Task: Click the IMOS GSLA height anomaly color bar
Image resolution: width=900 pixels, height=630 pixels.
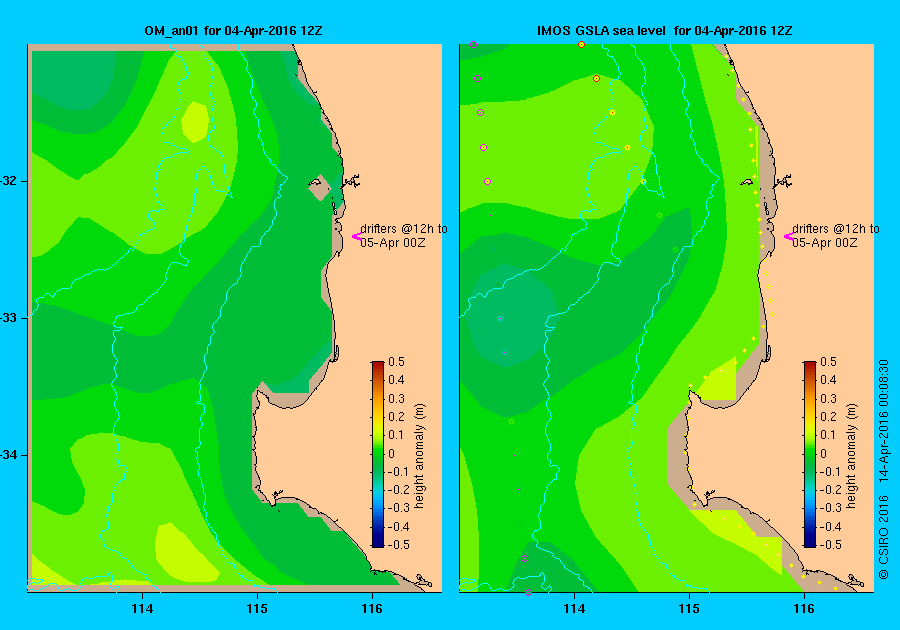Action: (x=809, y=454)
